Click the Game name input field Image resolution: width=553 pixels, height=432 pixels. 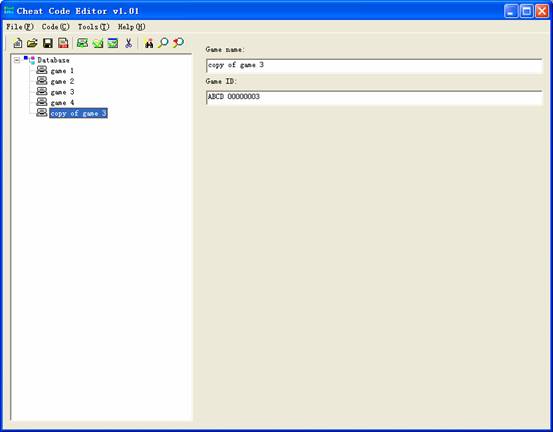(374, 66)
